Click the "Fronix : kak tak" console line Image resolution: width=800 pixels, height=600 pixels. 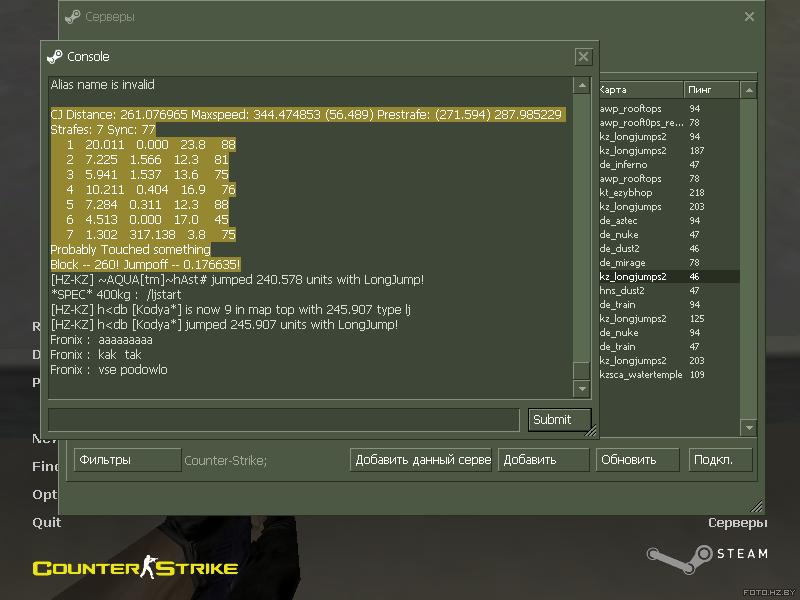[96, 355]
